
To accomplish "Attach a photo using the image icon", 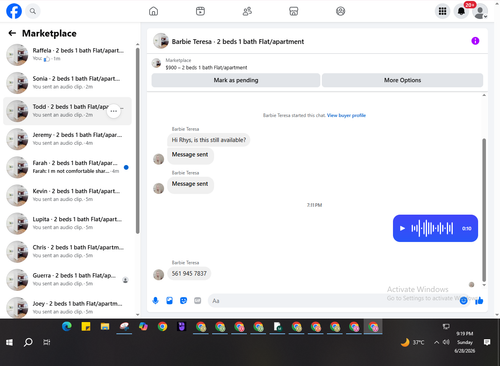I will (169, 301).
